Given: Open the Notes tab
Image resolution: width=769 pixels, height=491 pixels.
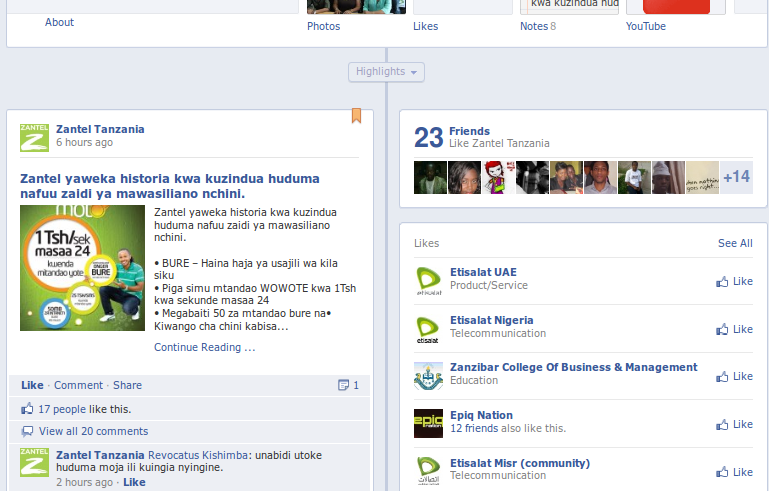Looking at the screenshot, I should pyautogui.click(x=534, y=26).
